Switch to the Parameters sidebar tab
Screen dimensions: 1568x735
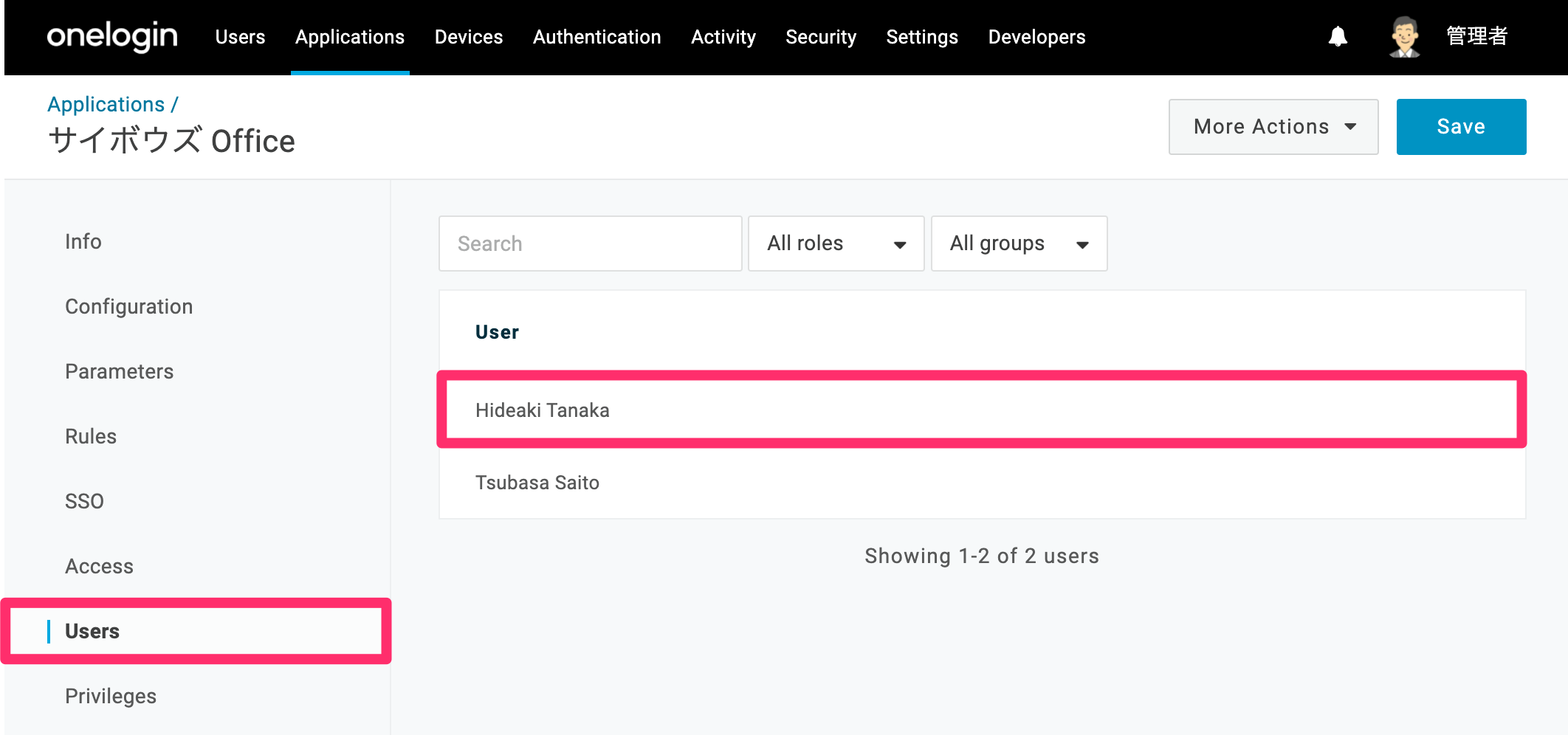pos(120,371)
